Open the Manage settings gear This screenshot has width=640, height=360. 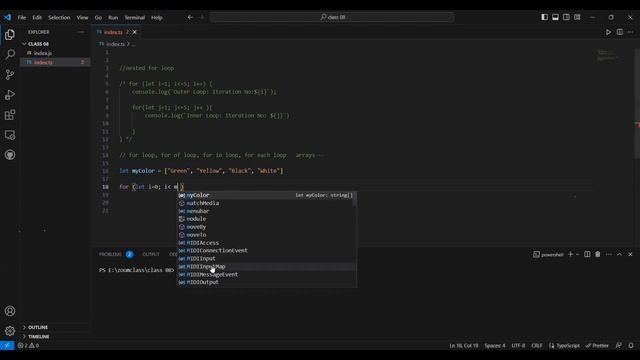pyautogui.click(x=10, y=331)
